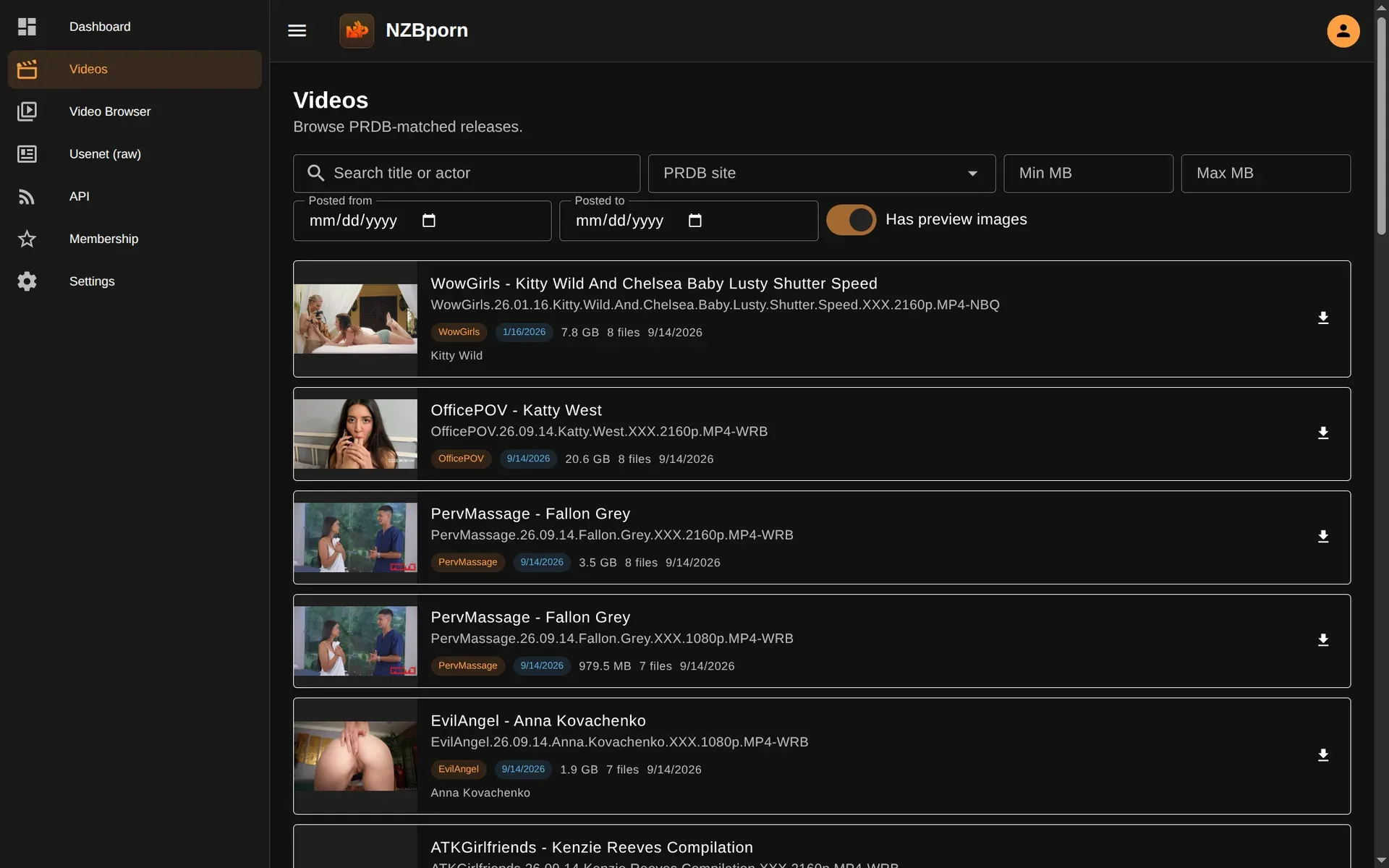Open Membership from the sidebar
1389x868 pixels.
(135, 239)
